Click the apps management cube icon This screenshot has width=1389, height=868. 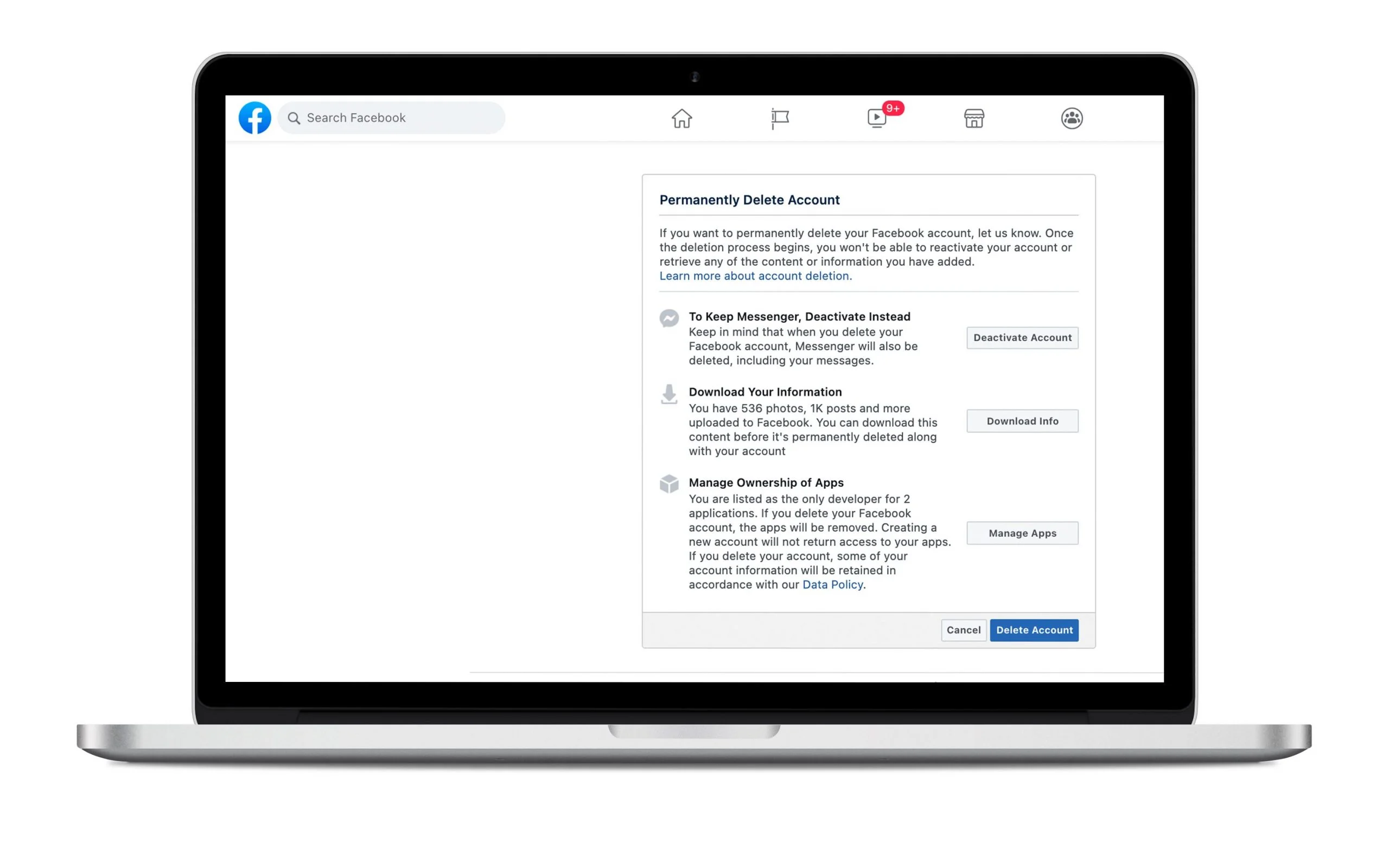pyautogui.click(x=668, y=484)
